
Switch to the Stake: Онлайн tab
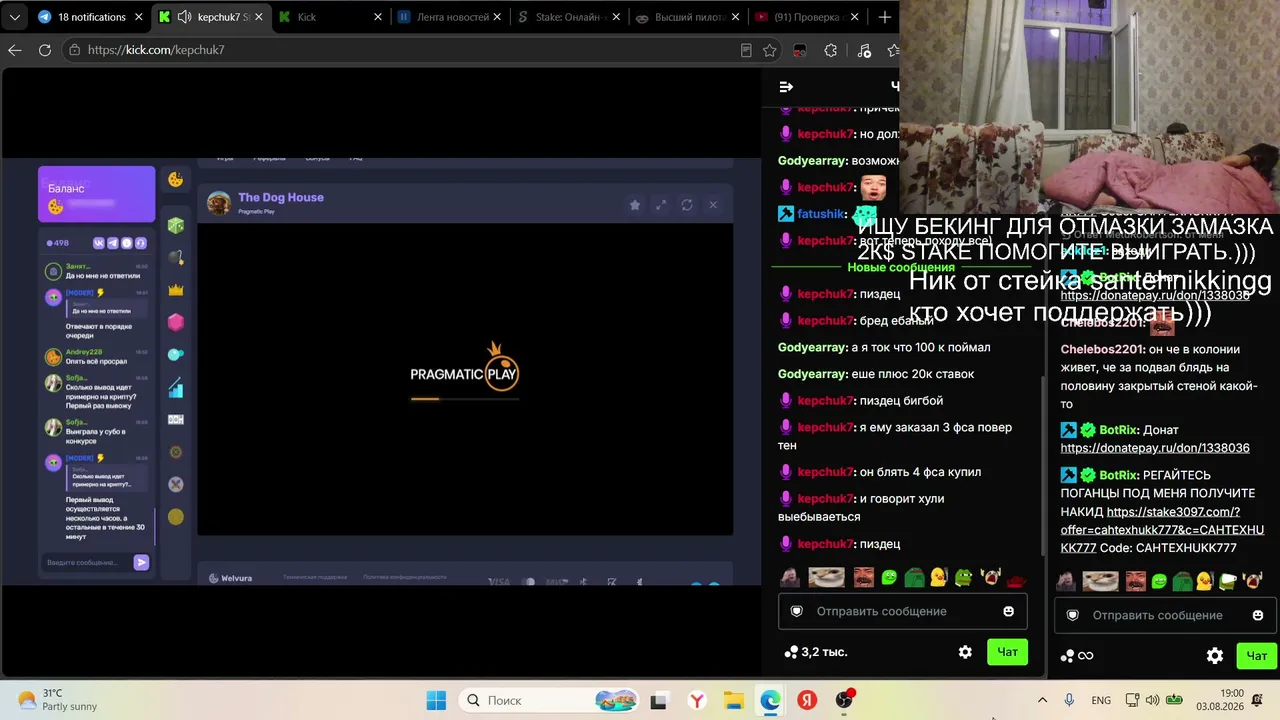(569, 17)
